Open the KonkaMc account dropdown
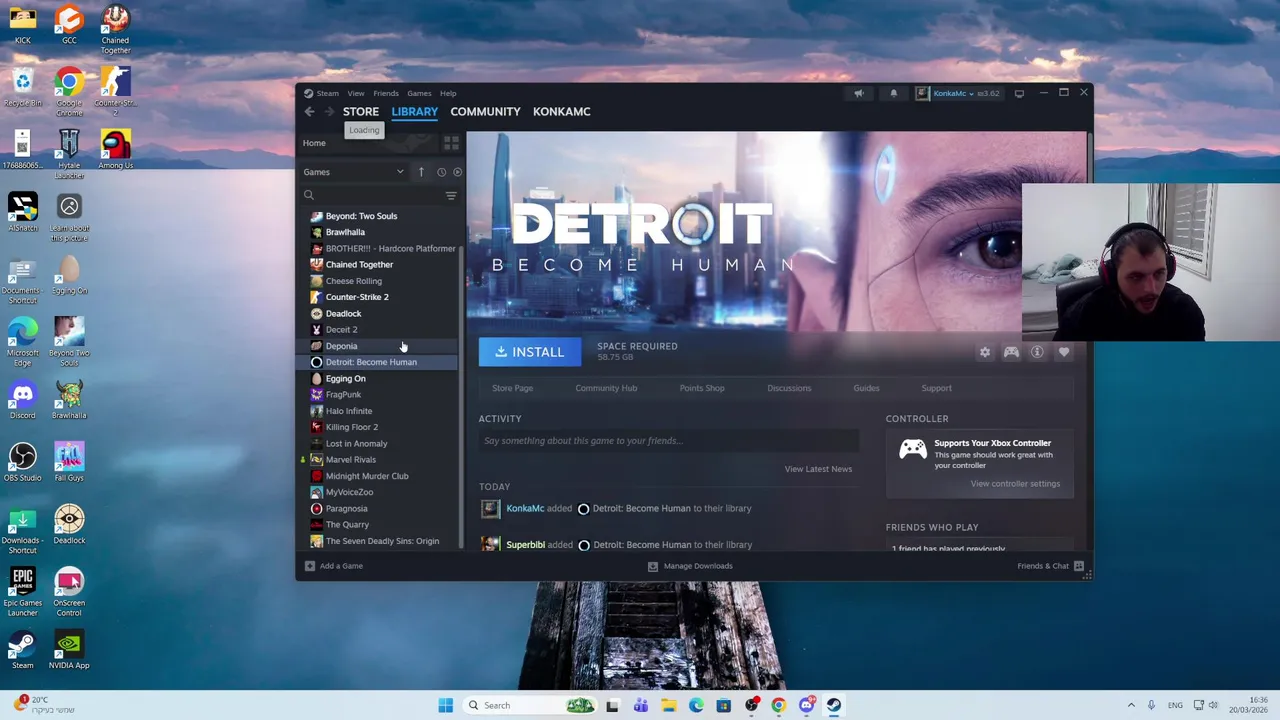 (x=957, y=93)
